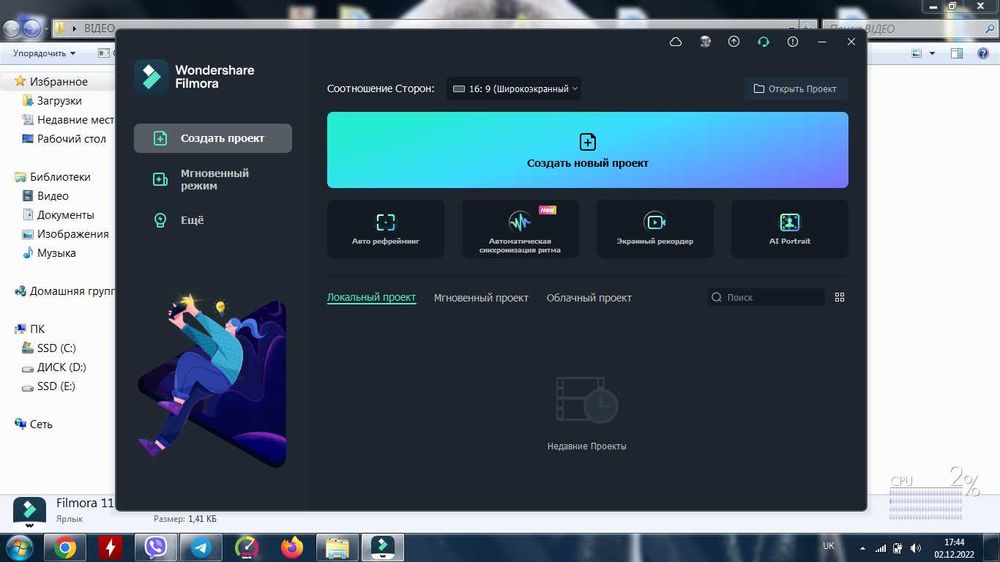The height and width of the screenshot is (562, 1000).
Task: Open Viber from taskbar
Action: 156,548
